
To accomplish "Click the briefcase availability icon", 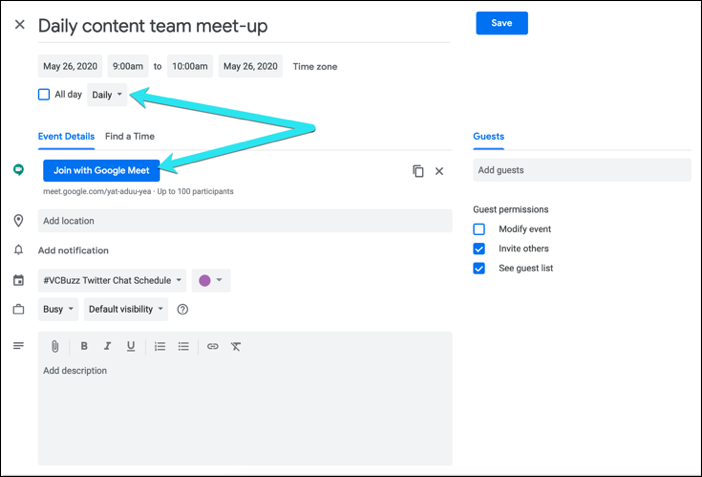I will pyautogui.click(x=18, y=309).
